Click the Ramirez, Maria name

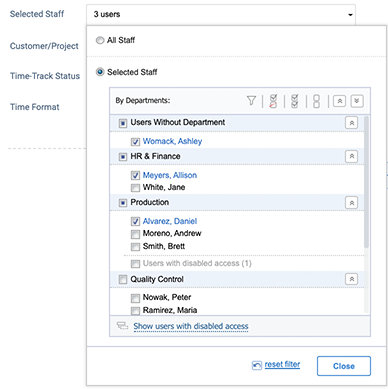[170, 310]
